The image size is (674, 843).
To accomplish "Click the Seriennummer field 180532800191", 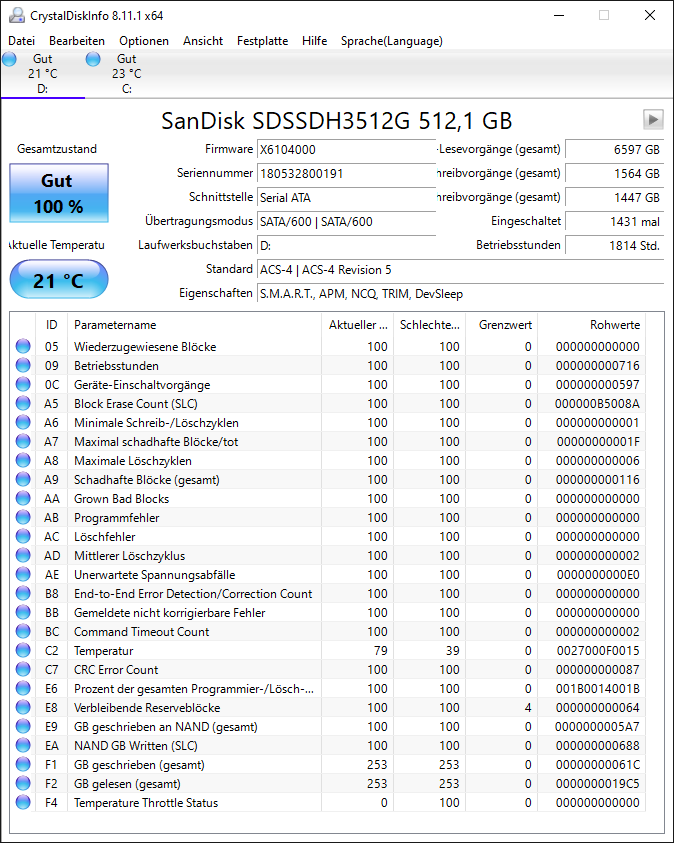I will pyautogui.click(x=346, y=174).
